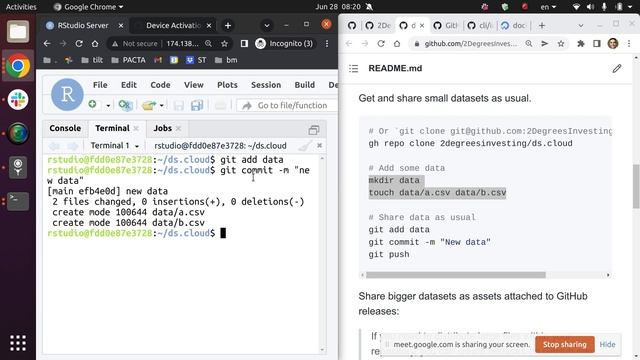Edit README.md with pencil icon

[x=616, y=69]
